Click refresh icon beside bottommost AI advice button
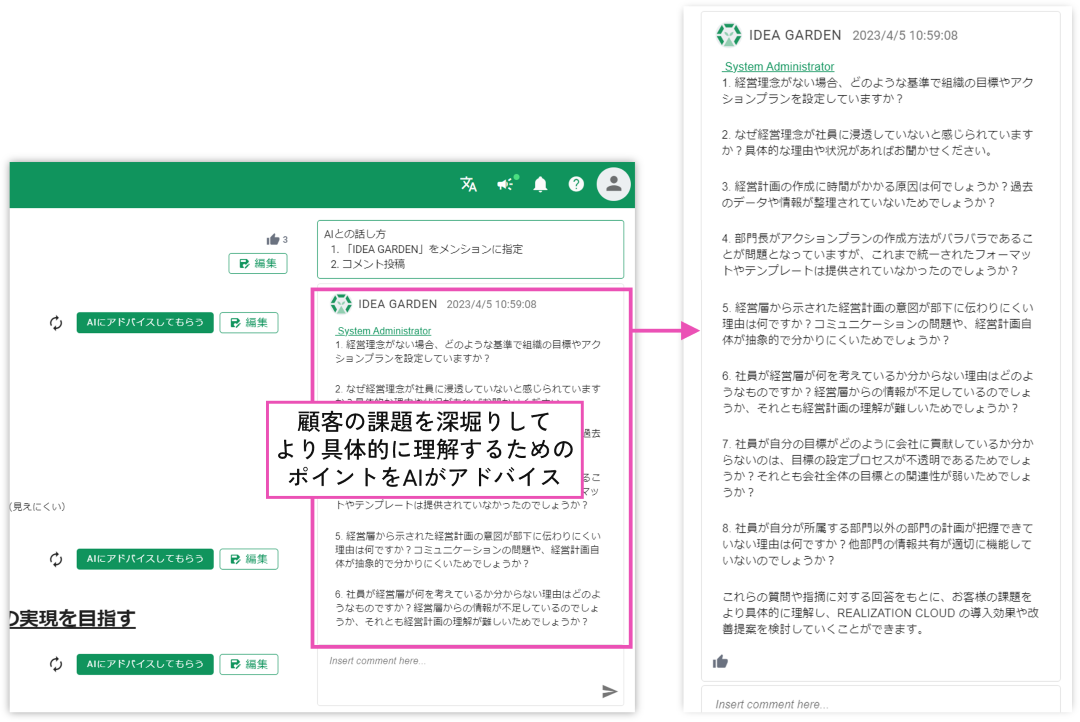1080x722 pixels. (x=56, y=664)
